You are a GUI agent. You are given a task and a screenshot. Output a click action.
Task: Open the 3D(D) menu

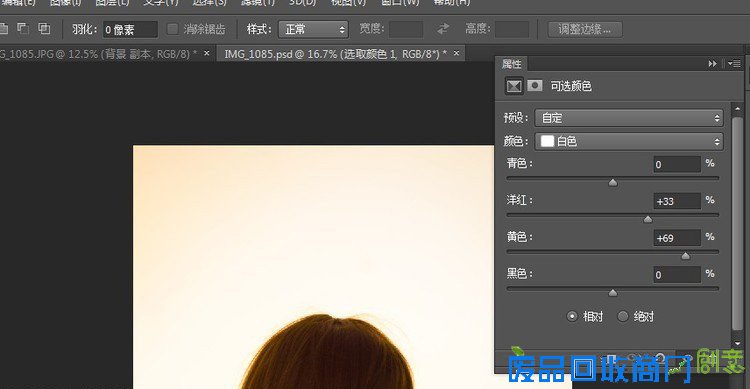coord(302,2)
